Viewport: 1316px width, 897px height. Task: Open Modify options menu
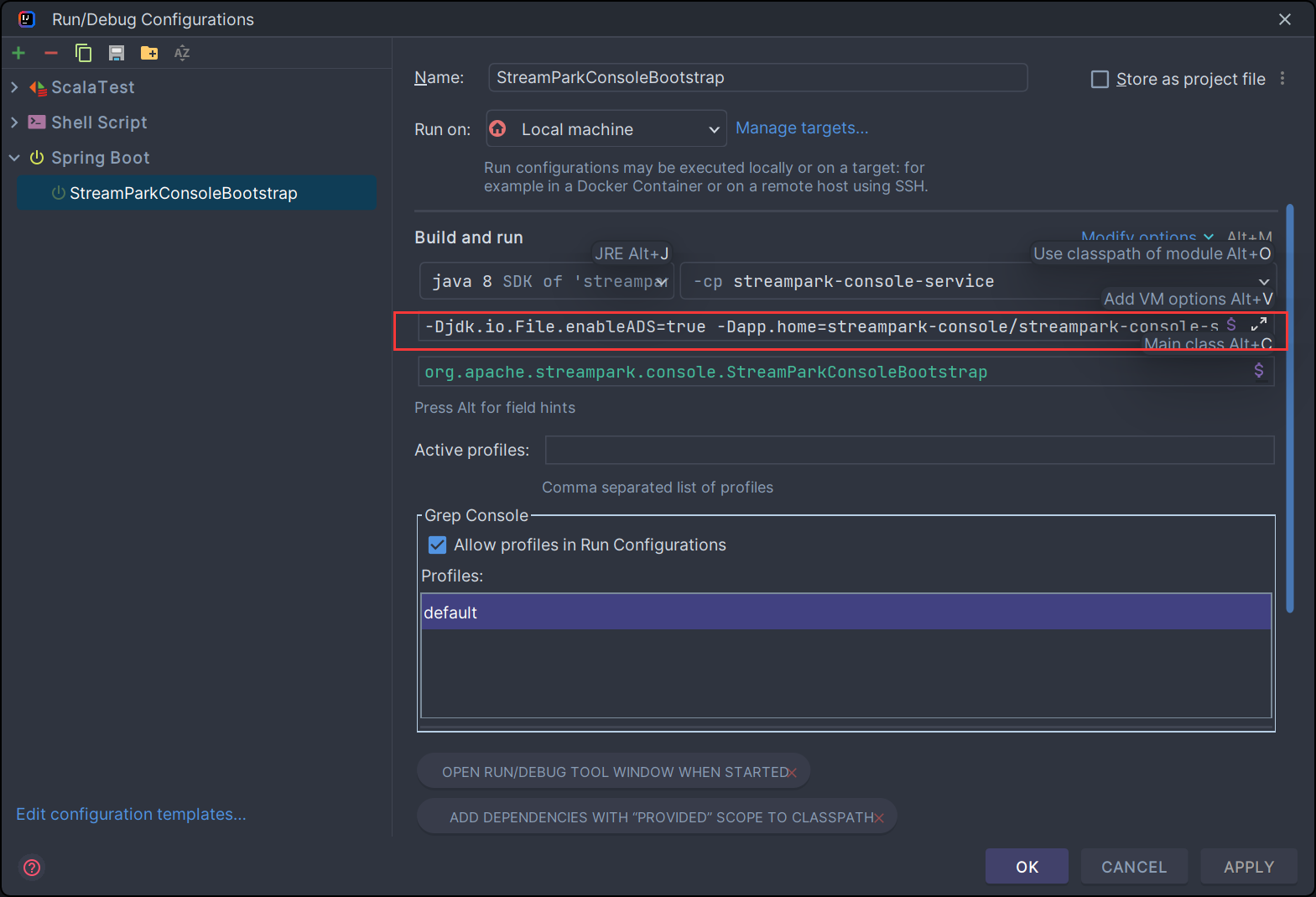point(1146,237)
